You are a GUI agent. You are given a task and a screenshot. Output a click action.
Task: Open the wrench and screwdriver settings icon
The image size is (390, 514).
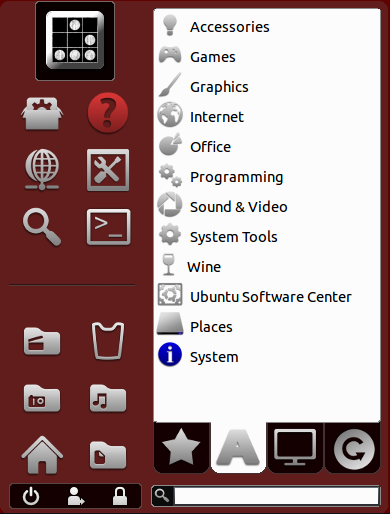click(x=108, y=170)
